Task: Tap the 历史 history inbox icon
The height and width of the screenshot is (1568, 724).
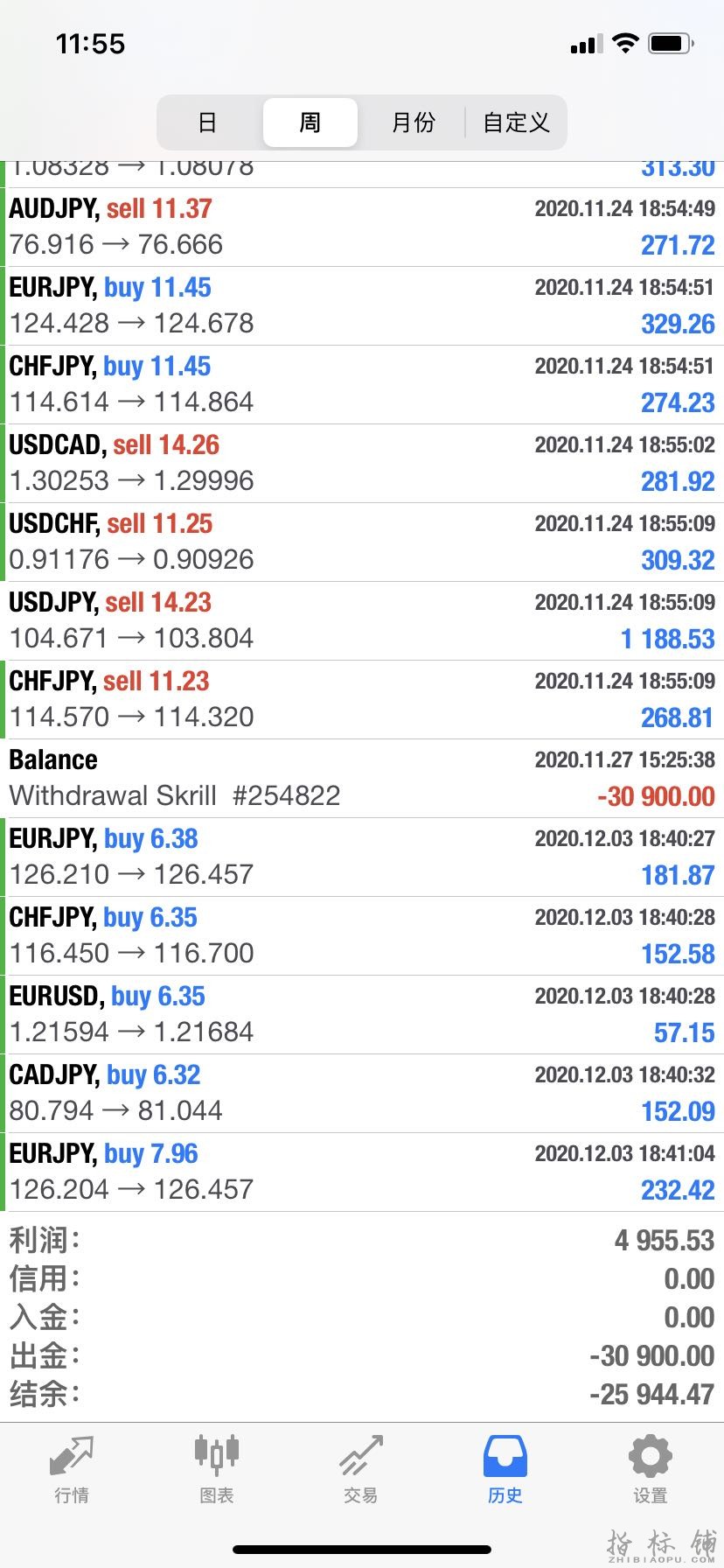Action: (505, 1455)
